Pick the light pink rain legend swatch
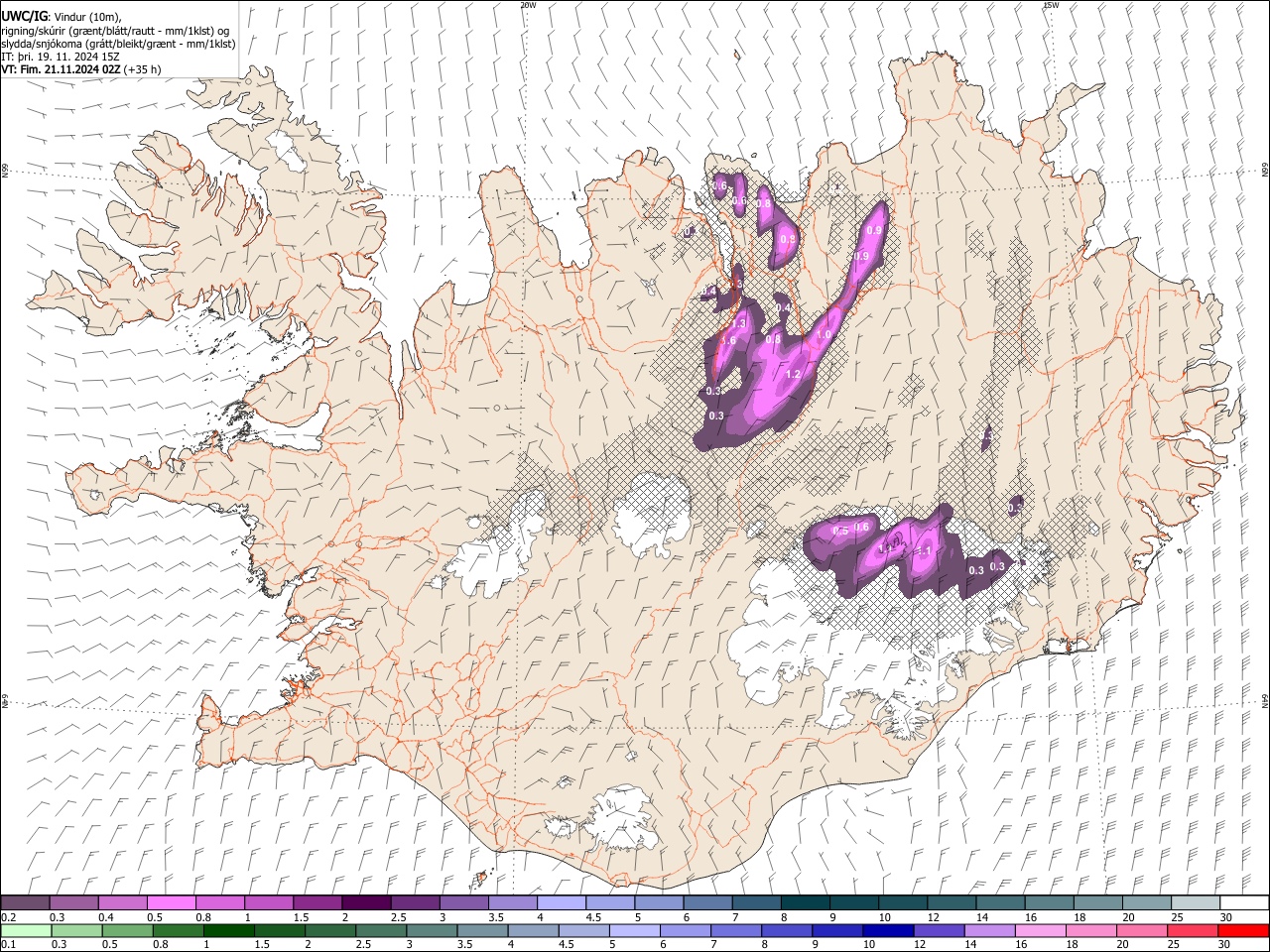Image resolution: width=1270 pixels, height=952 pixels. [1041, 930]
